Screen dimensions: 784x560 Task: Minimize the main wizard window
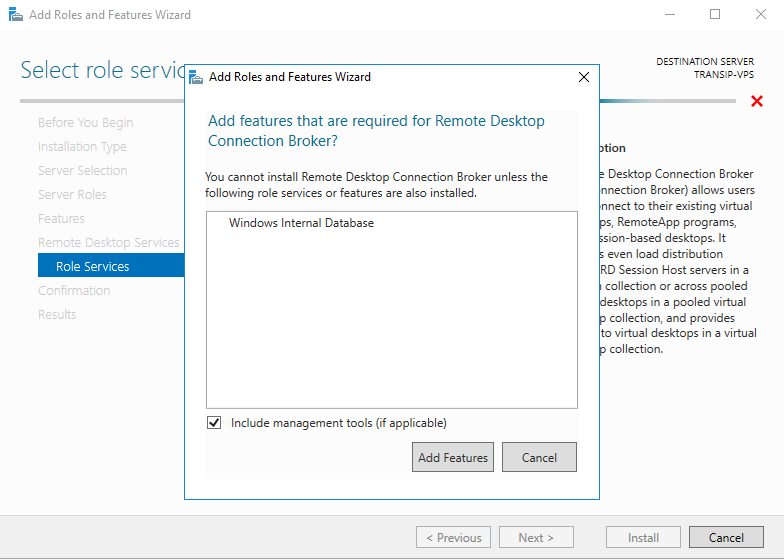coord(670,14)
